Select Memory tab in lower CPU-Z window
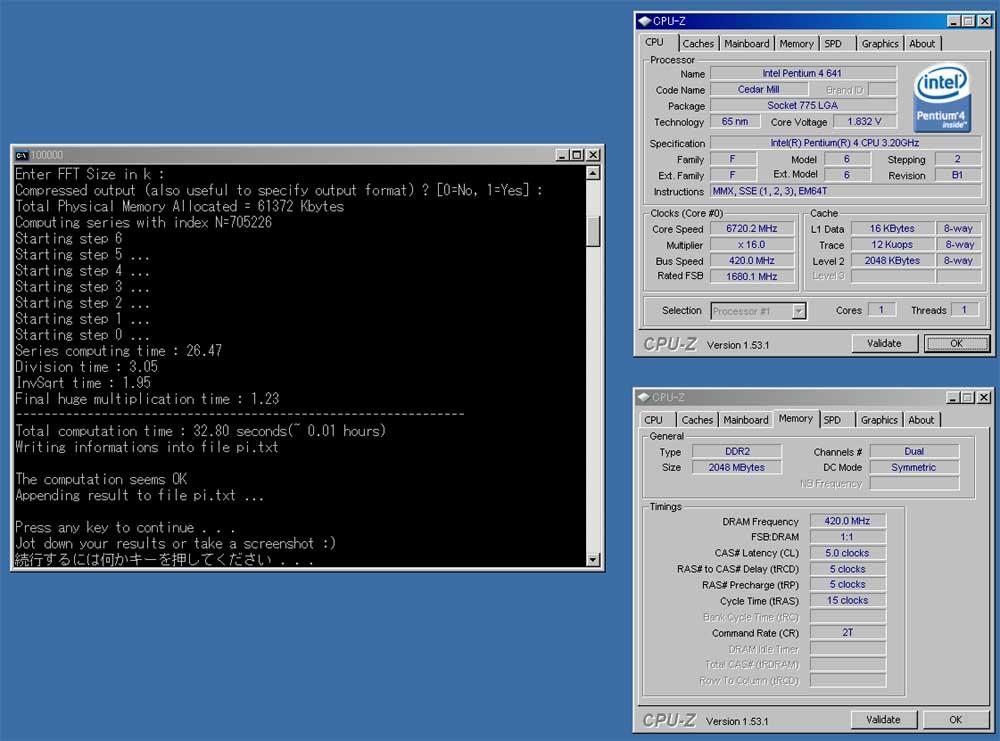Image resolution: width=1000 pixels, height=741 pixels. [795, 419]
